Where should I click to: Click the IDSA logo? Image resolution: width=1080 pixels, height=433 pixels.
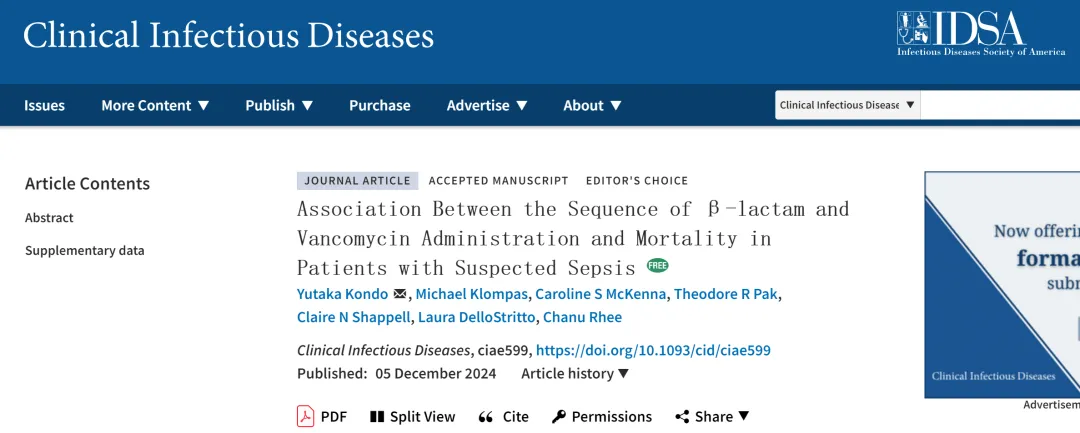pyautogui.click(x=980, y=33)
